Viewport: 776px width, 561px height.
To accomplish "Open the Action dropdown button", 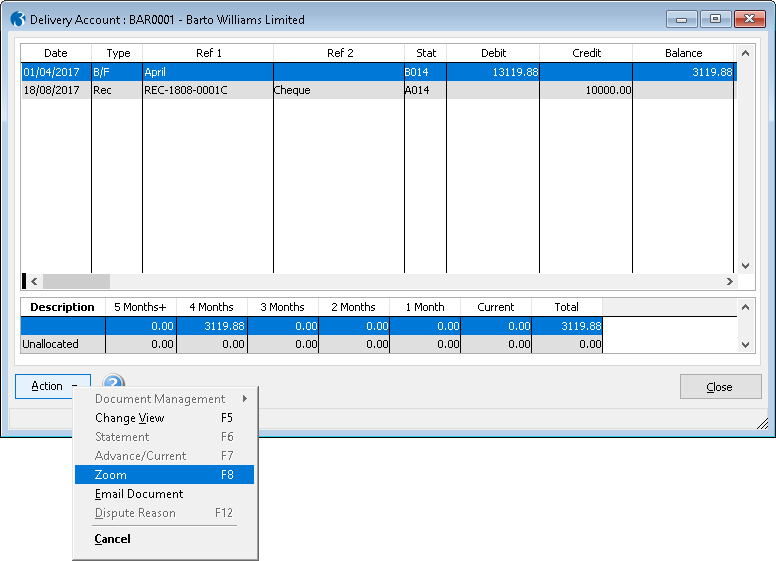I will click(x=53, y=386).
